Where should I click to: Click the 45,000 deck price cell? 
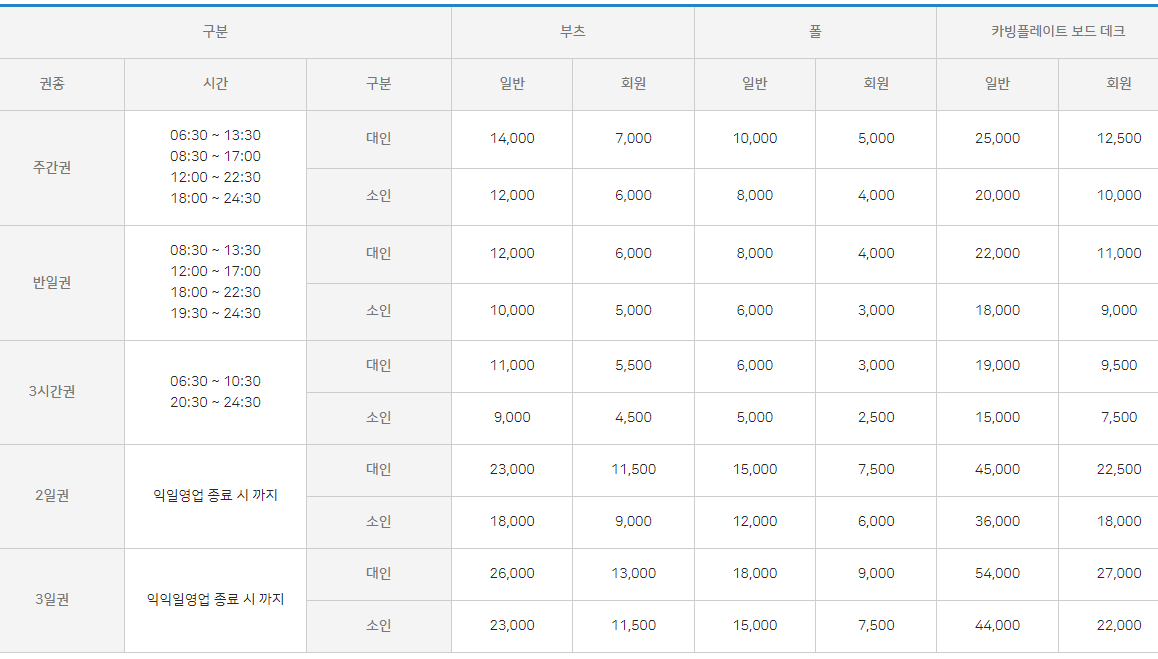click(997, 470)
